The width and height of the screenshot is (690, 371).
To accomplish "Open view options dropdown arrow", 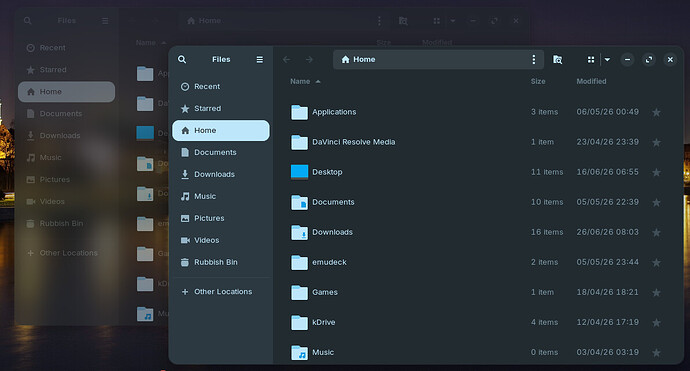I will tap(607, 59).
